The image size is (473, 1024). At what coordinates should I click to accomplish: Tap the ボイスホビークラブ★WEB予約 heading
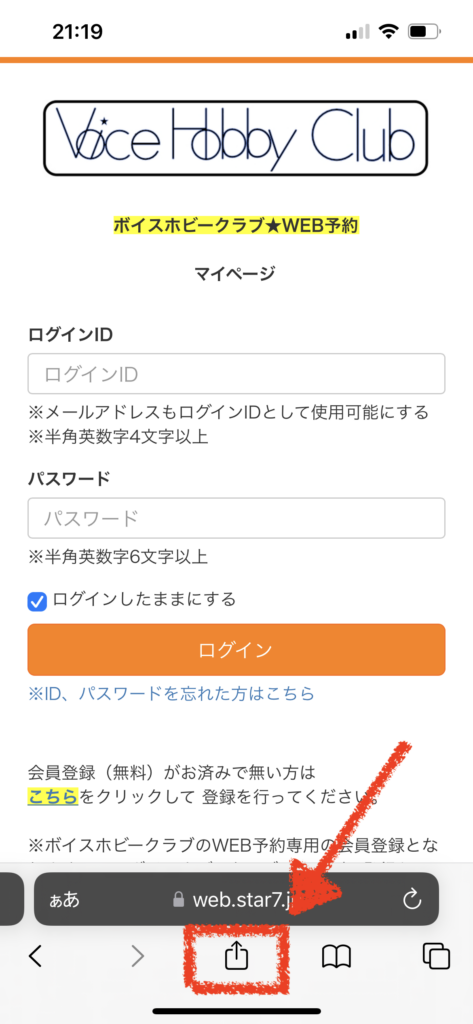pyautogui.click(x=236, y=226)
